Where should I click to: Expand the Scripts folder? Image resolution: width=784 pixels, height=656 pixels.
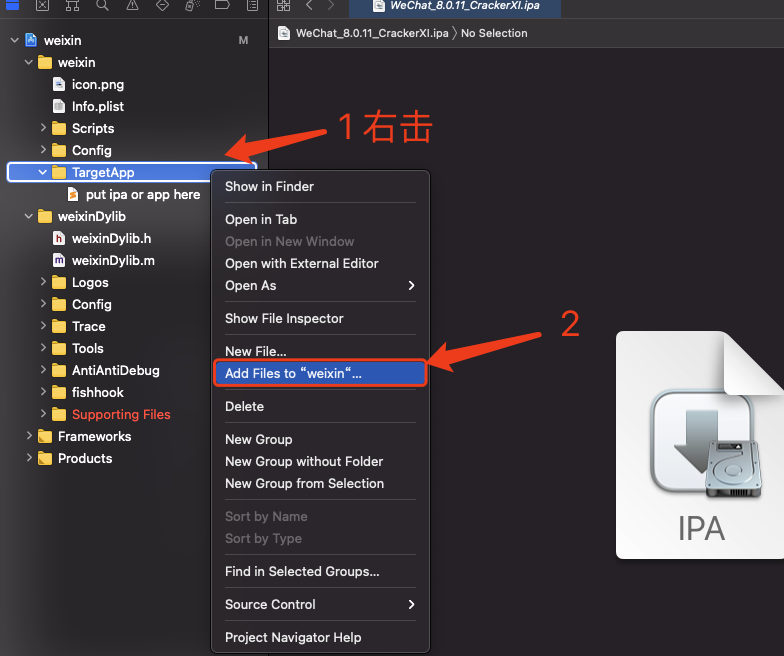click(43, 128)
